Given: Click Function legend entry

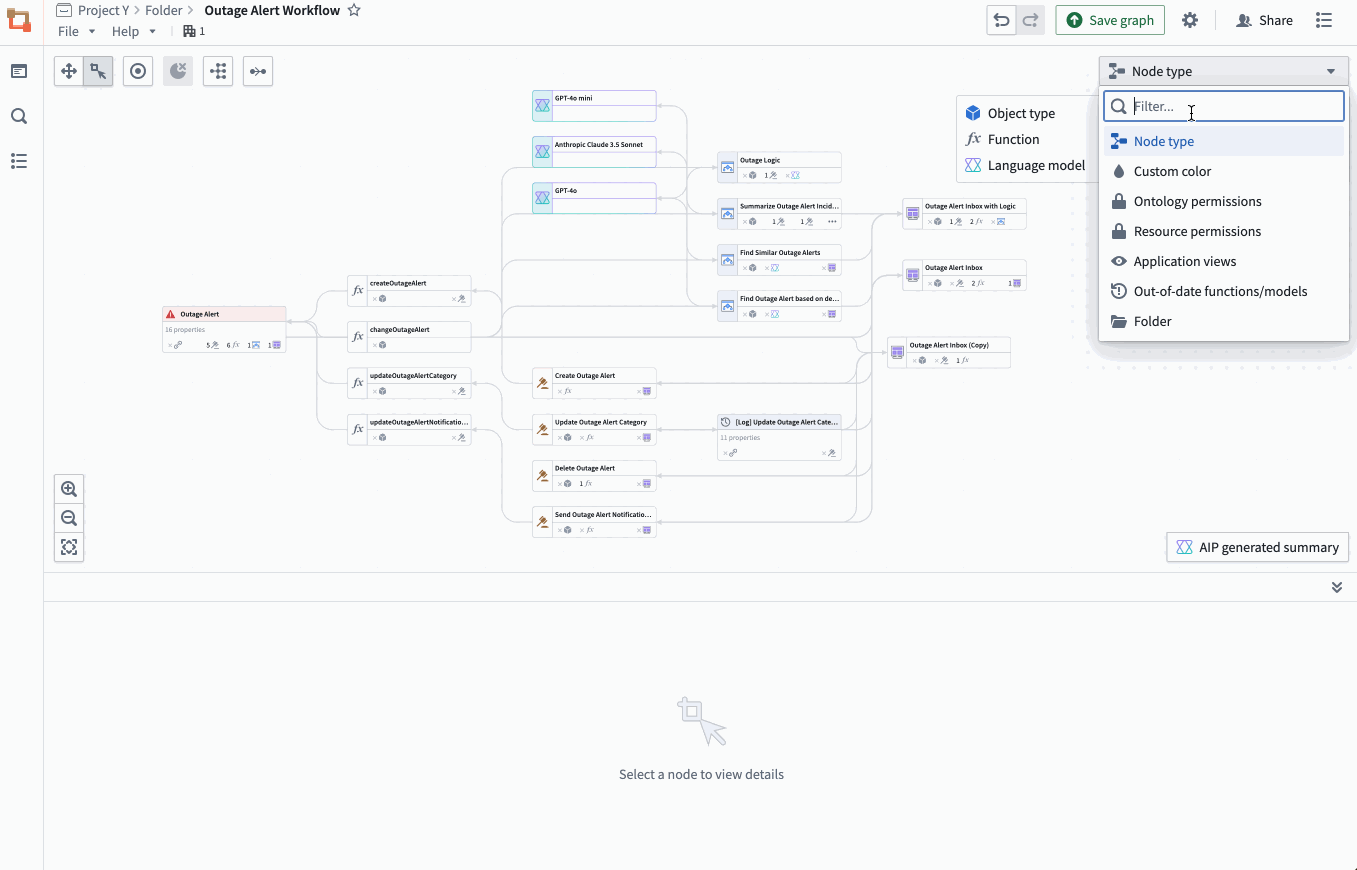Looking at the screenshot, I should point(1003,139).
